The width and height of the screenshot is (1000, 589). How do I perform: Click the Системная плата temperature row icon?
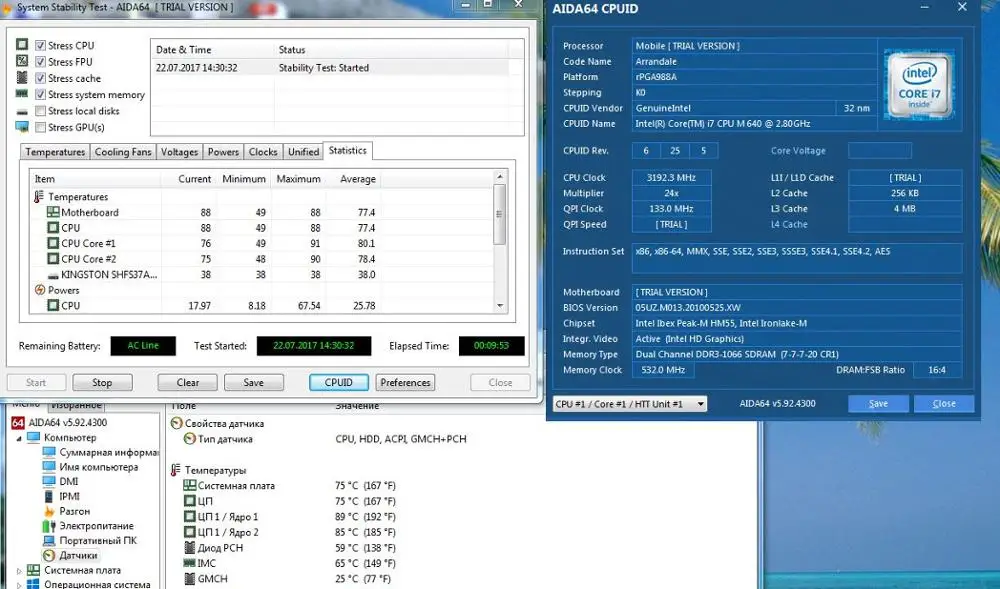pos(189,486)
